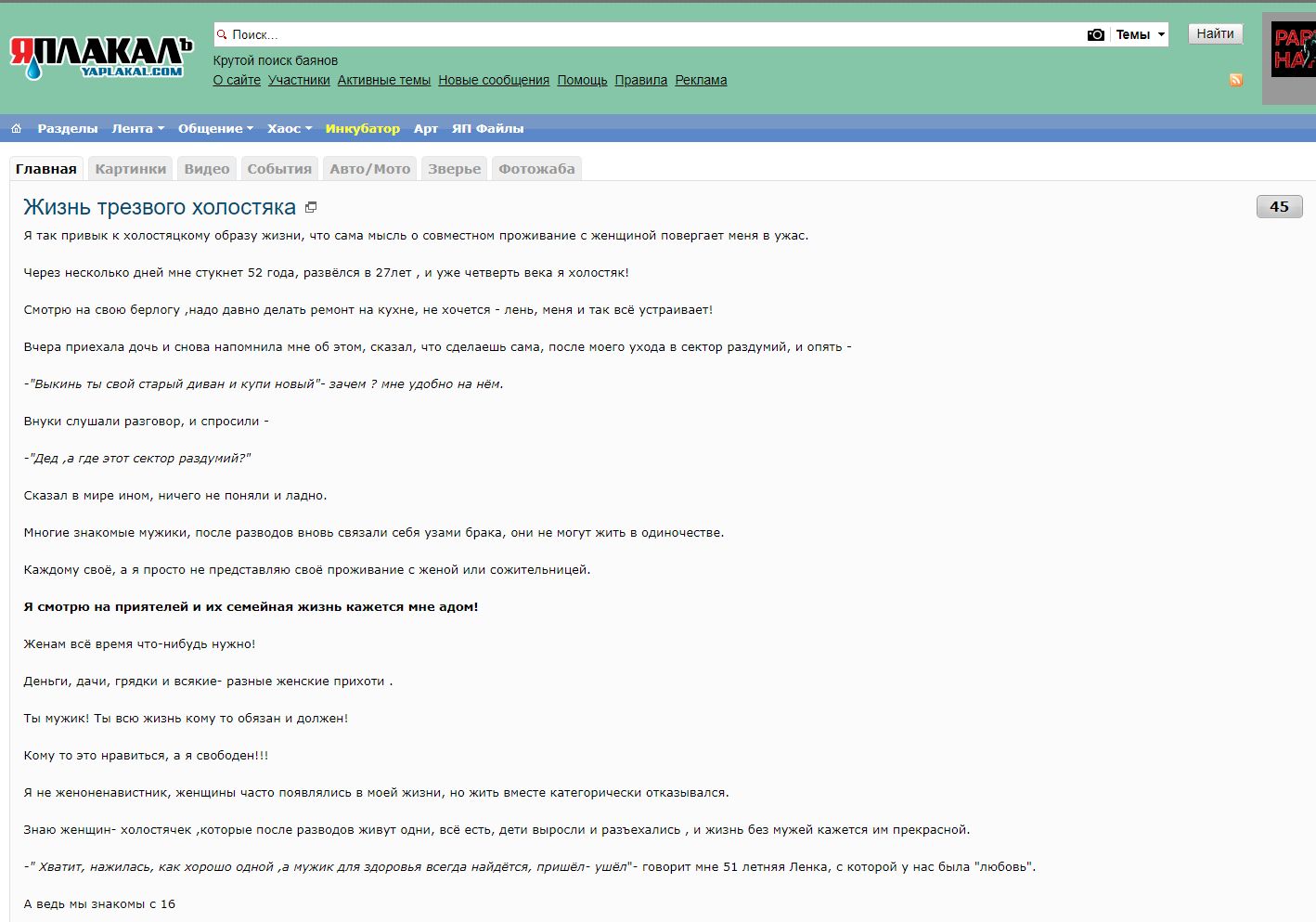Image resolution: width=1316 pixels, height=922 pixels.
Task: Switch to the Главная tab
Action: point(46,169)
